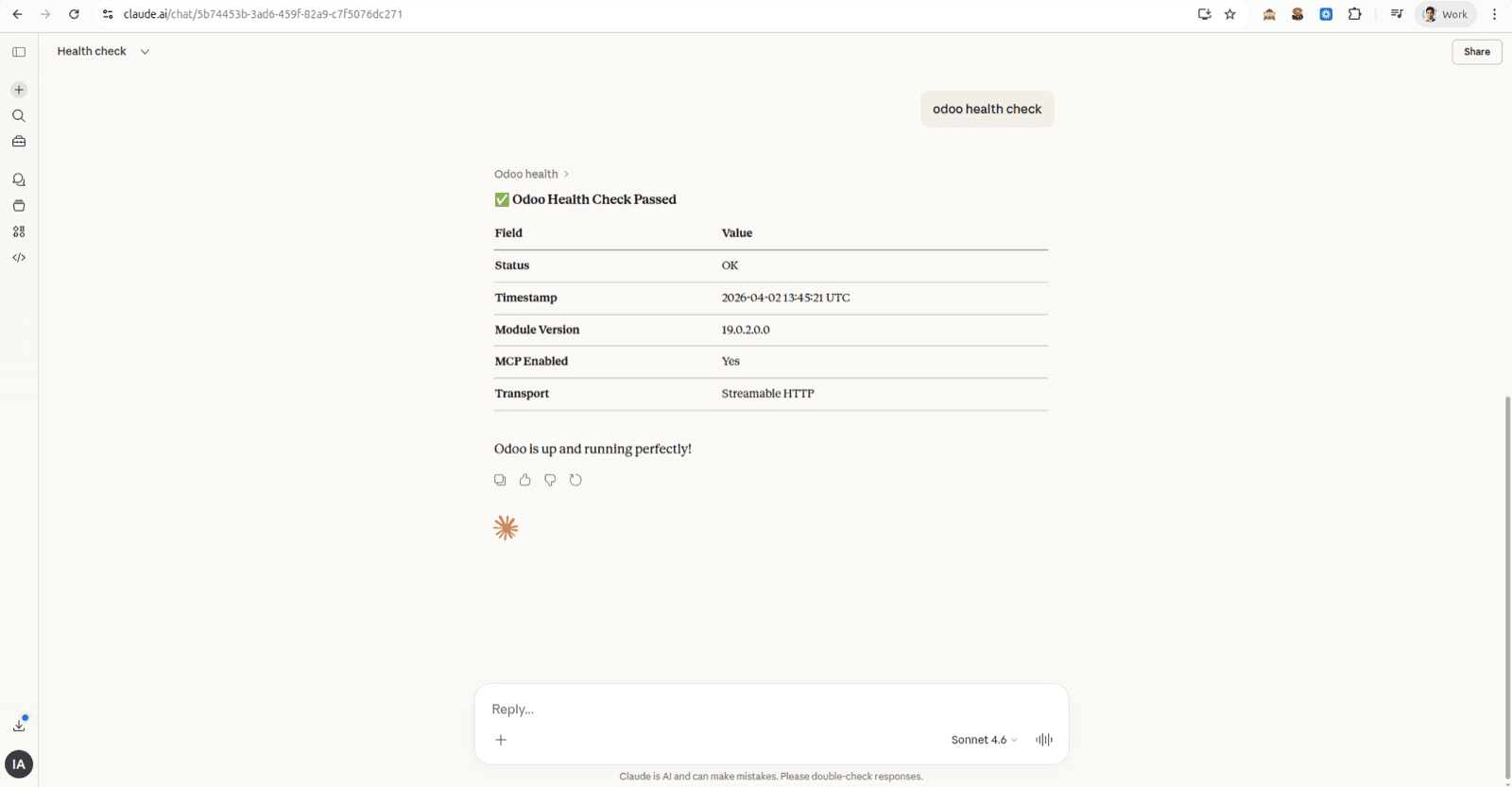Reload the page with refresh icon

click(x=74, y=14)
